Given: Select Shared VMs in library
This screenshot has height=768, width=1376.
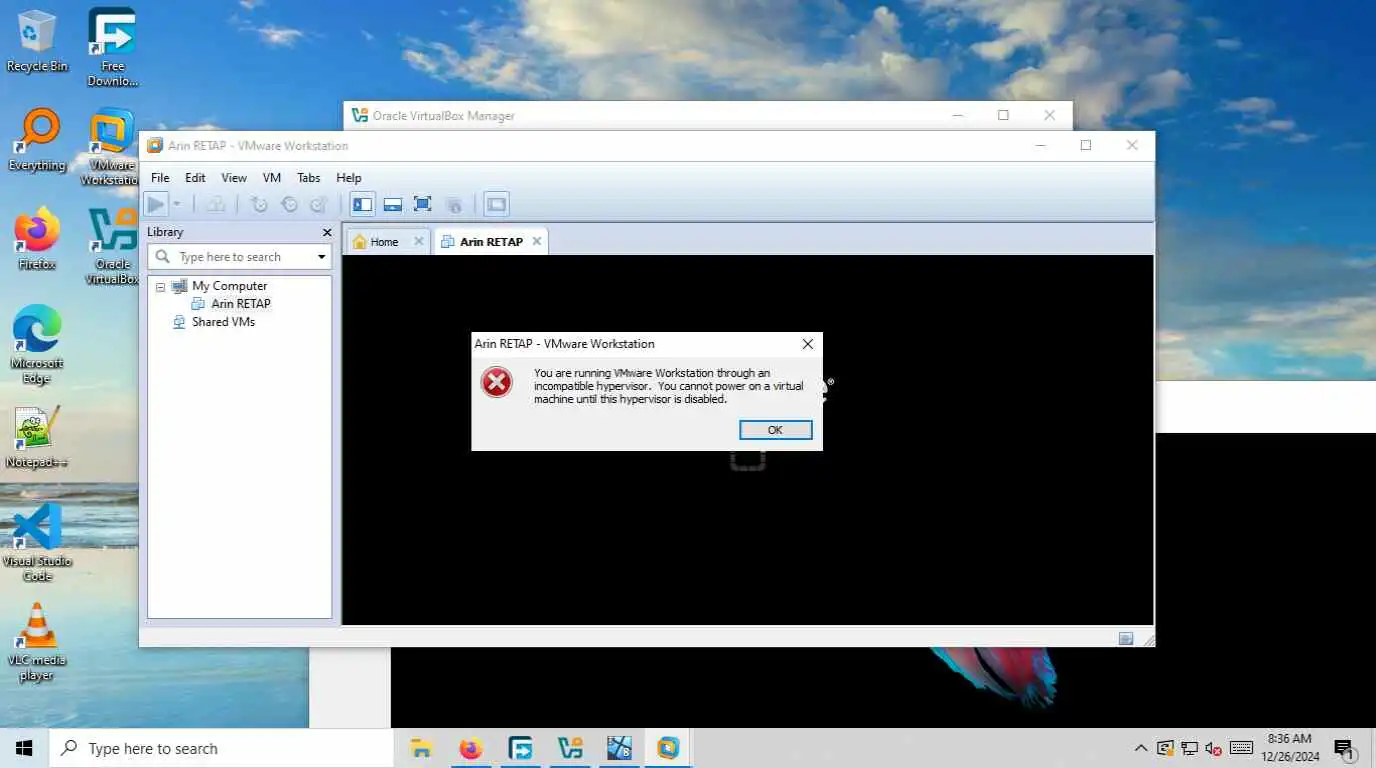Looking at the screenshot, I should 223,322.
